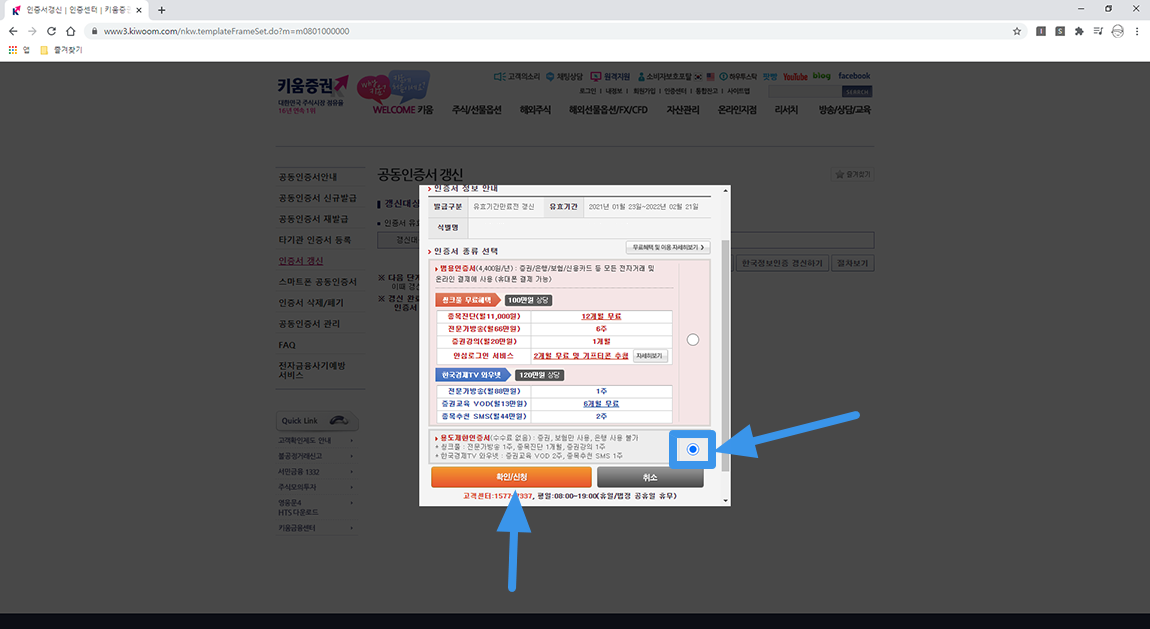Go back with the browser back arrow
This screenshot has height=629, width=1150.
pyautogui.click(x=13, y=31)
